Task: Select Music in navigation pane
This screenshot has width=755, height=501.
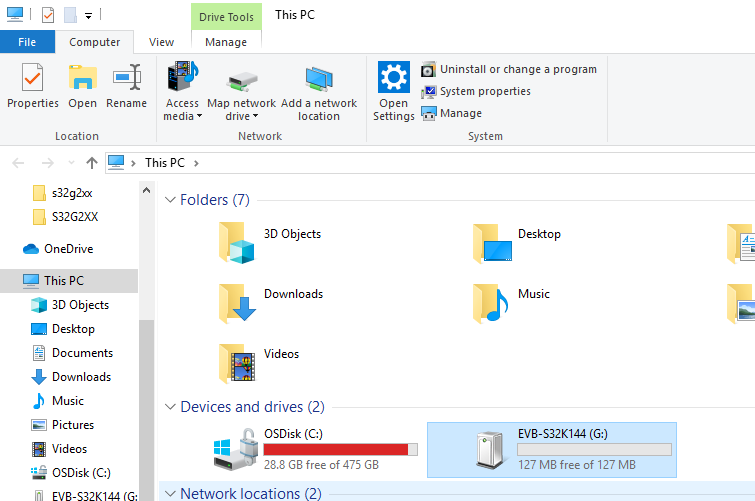Action: coord(58,401)
